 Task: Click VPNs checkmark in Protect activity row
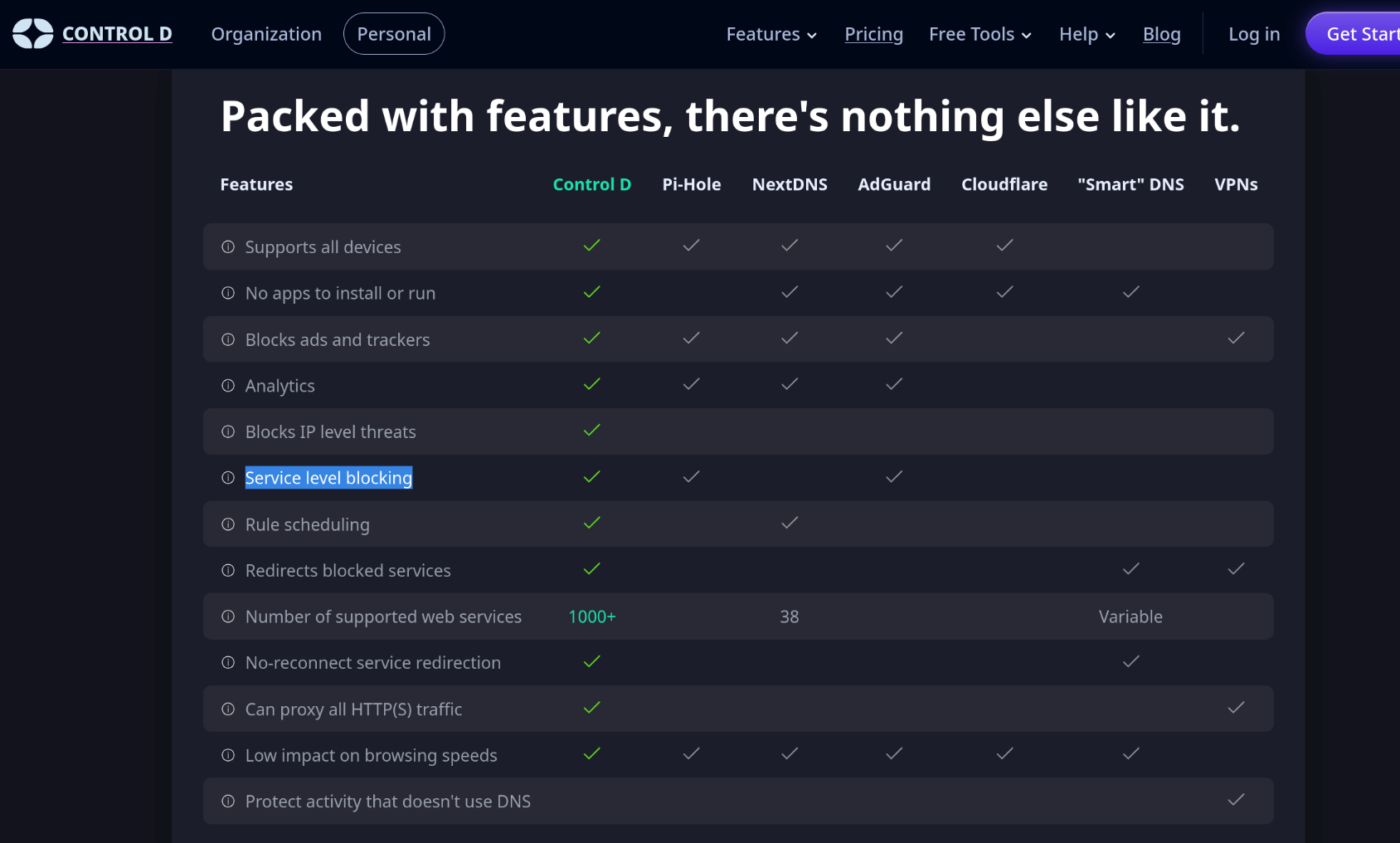[x=1236, y=800]
